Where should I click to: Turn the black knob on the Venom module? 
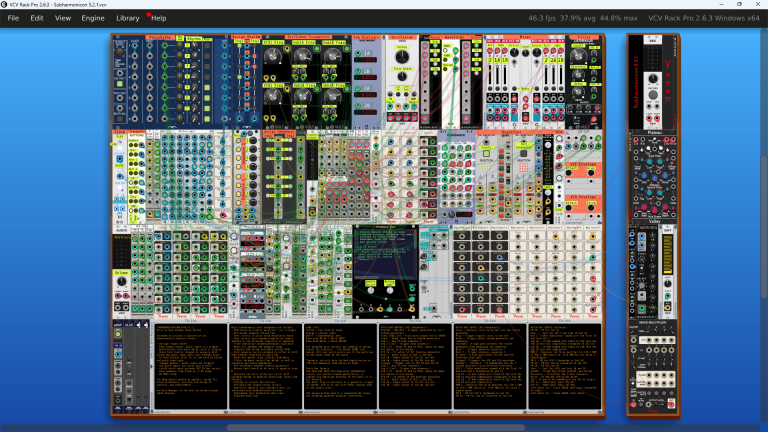click(x=653, y=78)
